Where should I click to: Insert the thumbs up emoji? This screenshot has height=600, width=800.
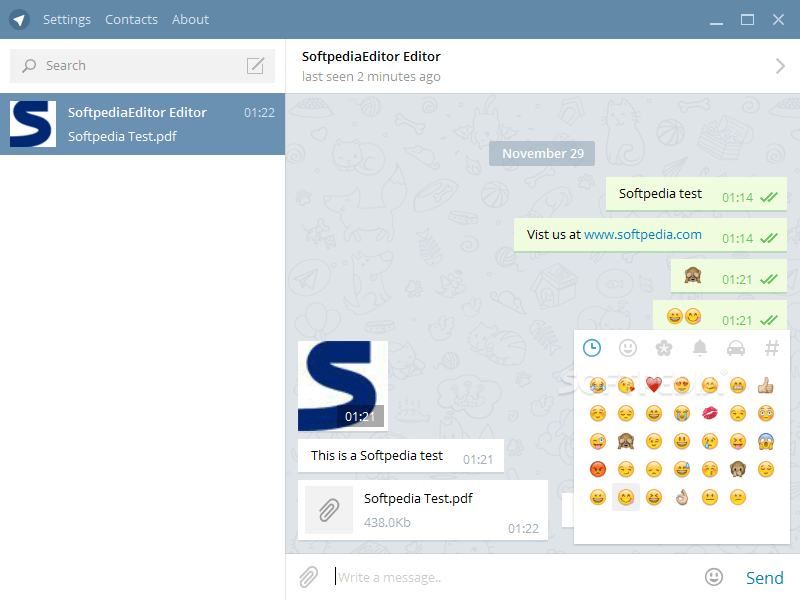766,385
